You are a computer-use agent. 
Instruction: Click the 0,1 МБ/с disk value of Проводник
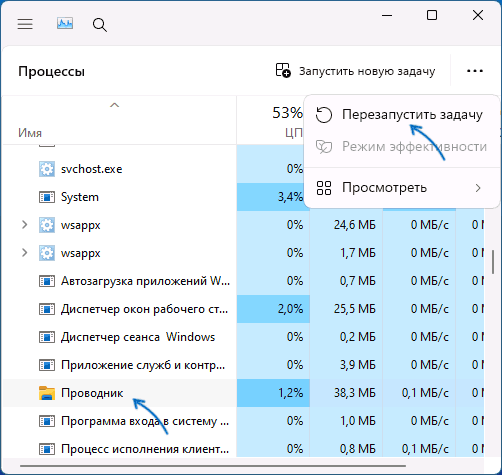425,393
